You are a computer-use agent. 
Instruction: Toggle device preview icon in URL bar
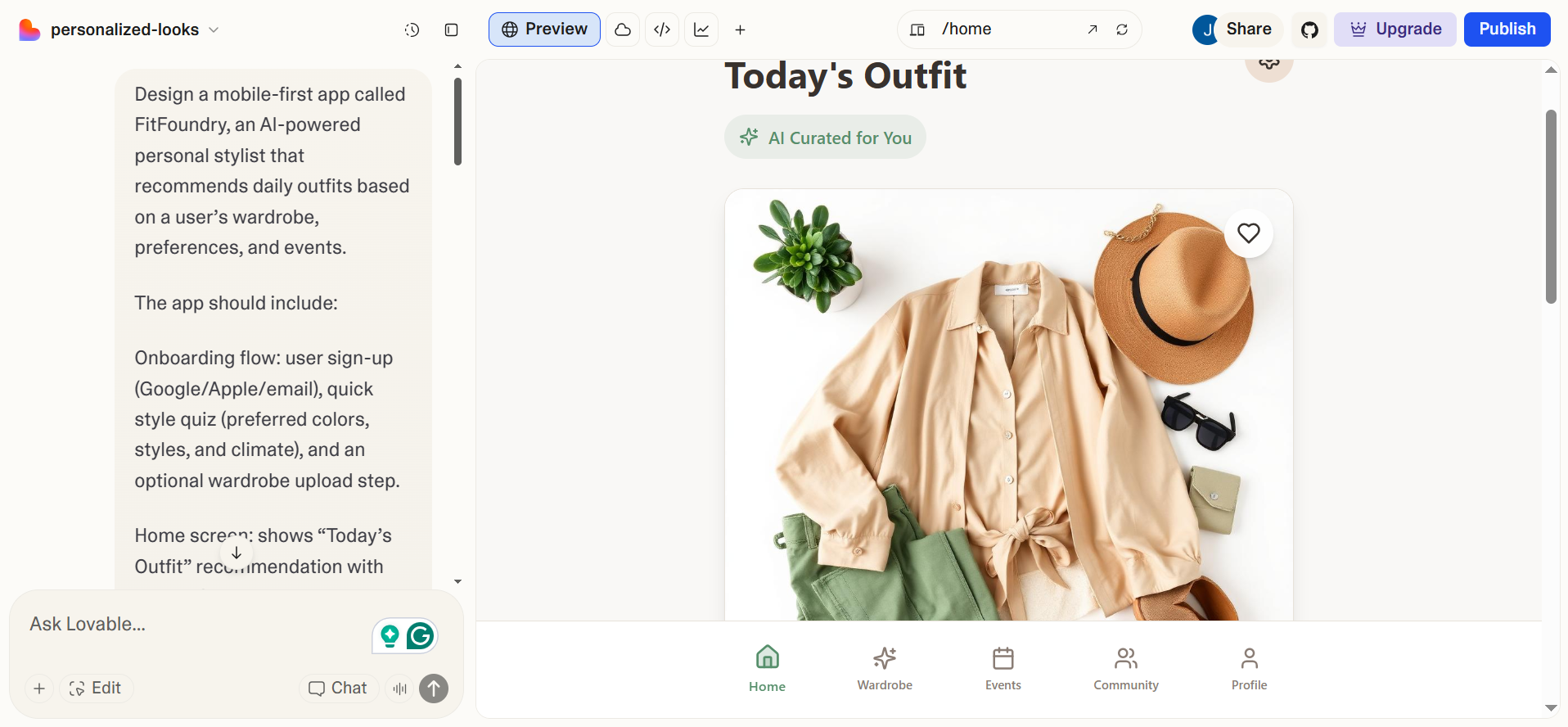pos(917,29)
